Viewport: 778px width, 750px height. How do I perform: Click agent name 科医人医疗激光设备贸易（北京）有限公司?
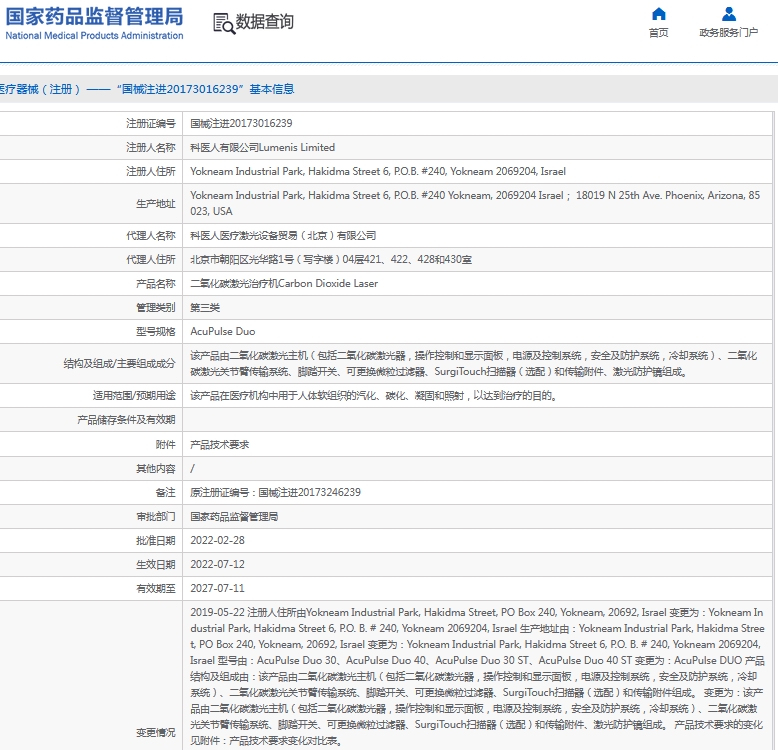[283, 236]
